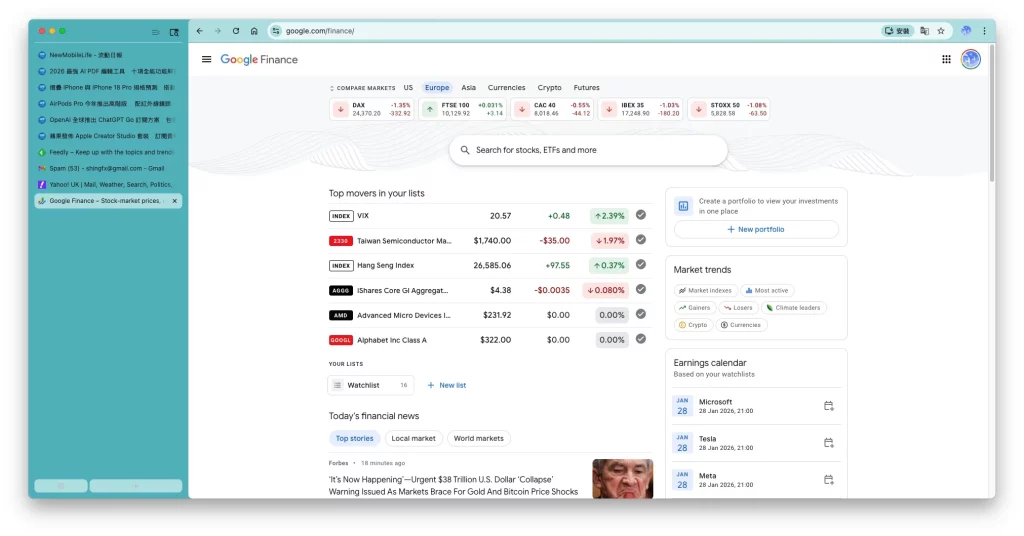Image resolution: width=1024 pixels, height=536 pixels.
Task: Switch to the Asia markets tab
Action: tap(468, 88)
